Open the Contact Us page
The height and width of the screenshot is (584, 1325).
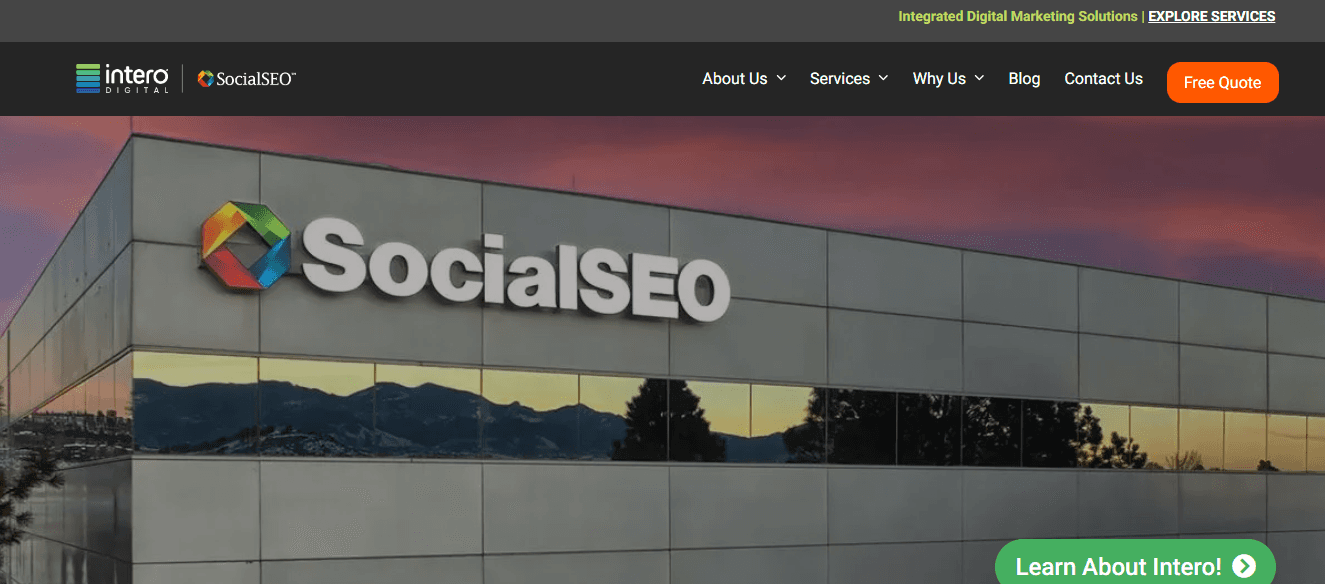pyautogui.click(x=1103, y=78)
